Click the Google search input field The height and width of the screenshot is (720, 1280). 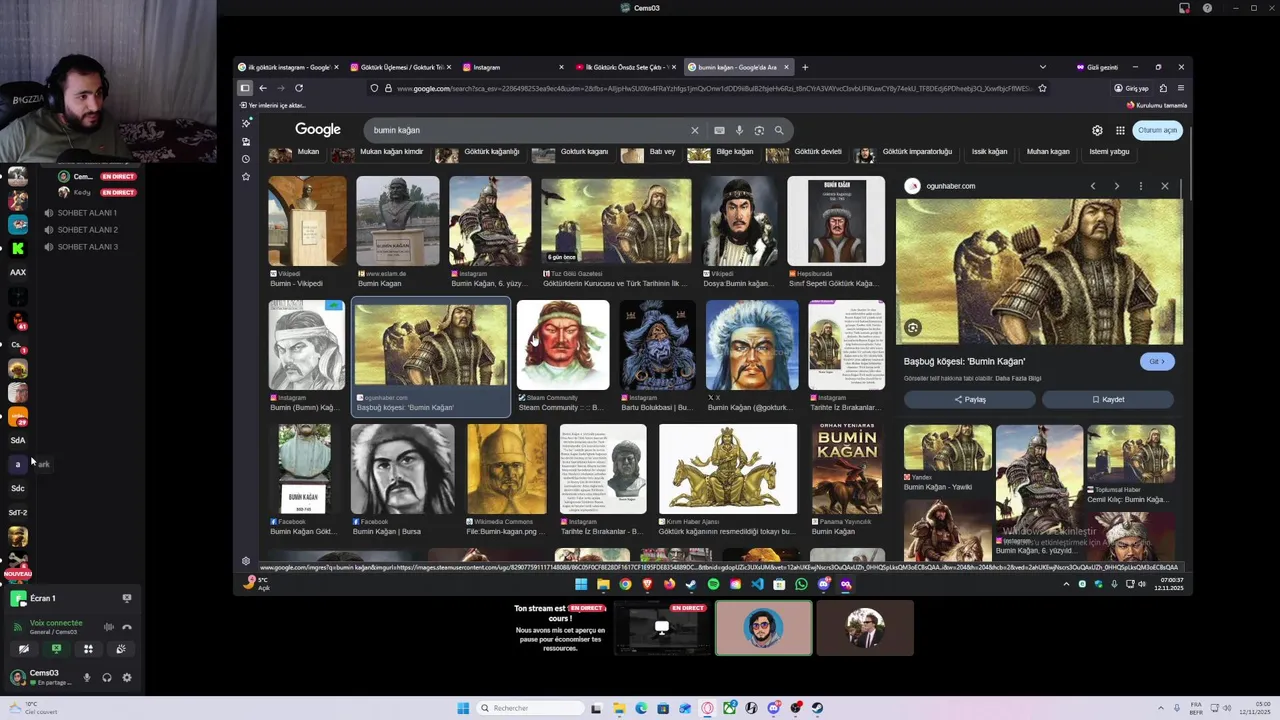(525, 130)
